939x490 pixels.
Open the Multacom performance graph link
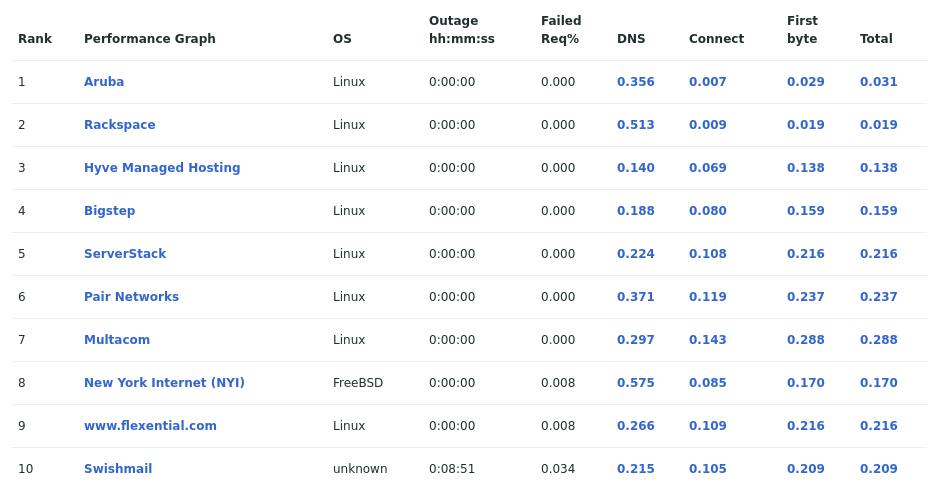click(117, 340)
